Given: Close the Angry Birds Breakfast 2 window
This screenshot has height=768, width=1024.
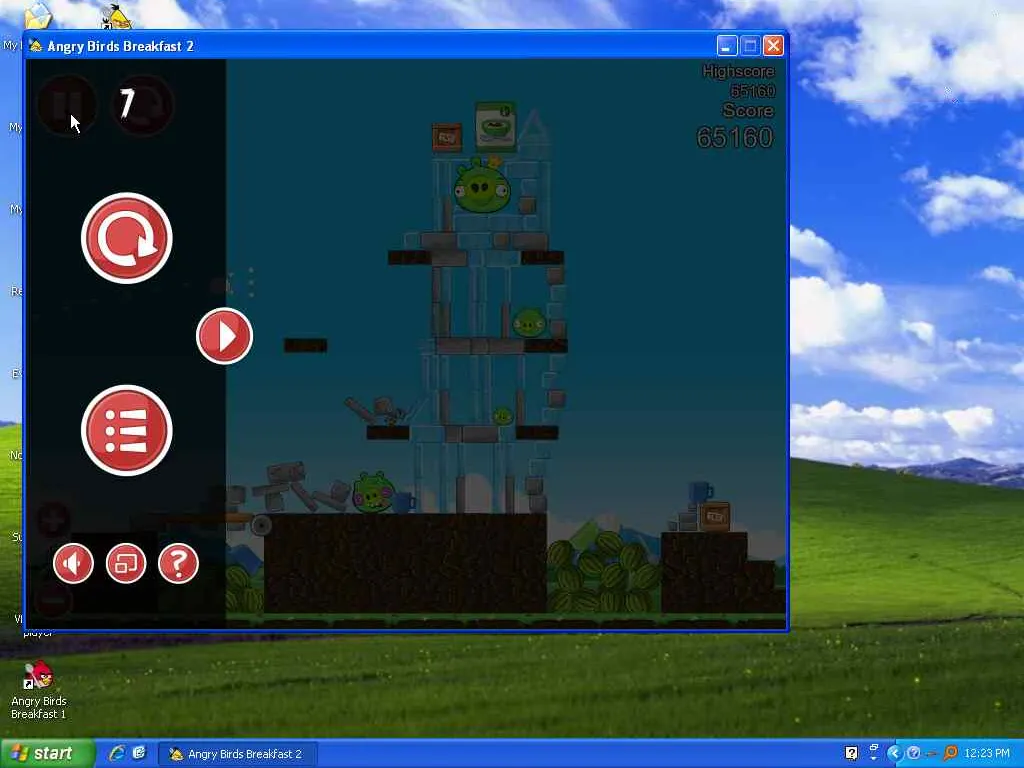Looking at the screenshot, I should pos(774,46).
